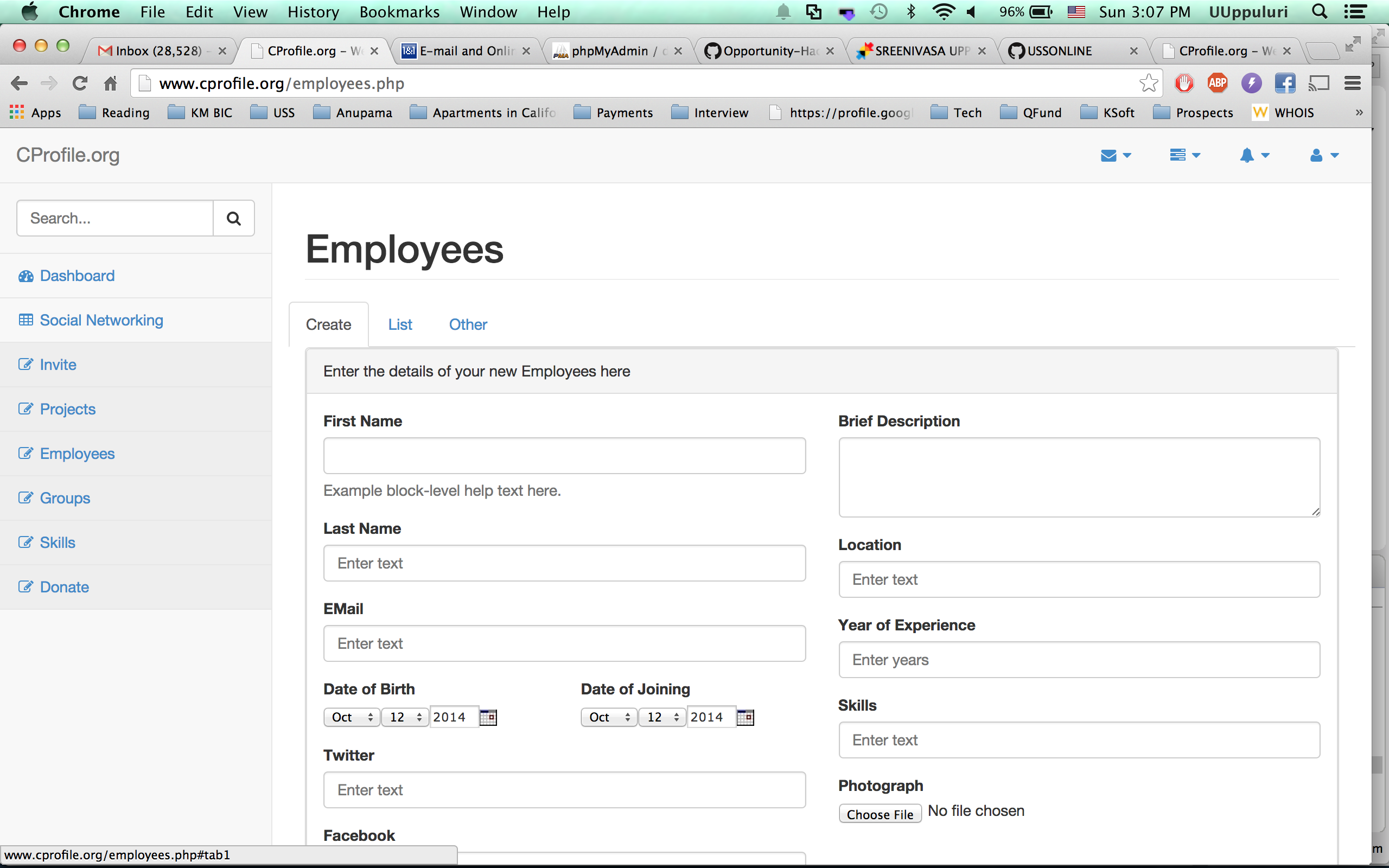
Task: Reload the page with refresh button
Action: [80, 83]
